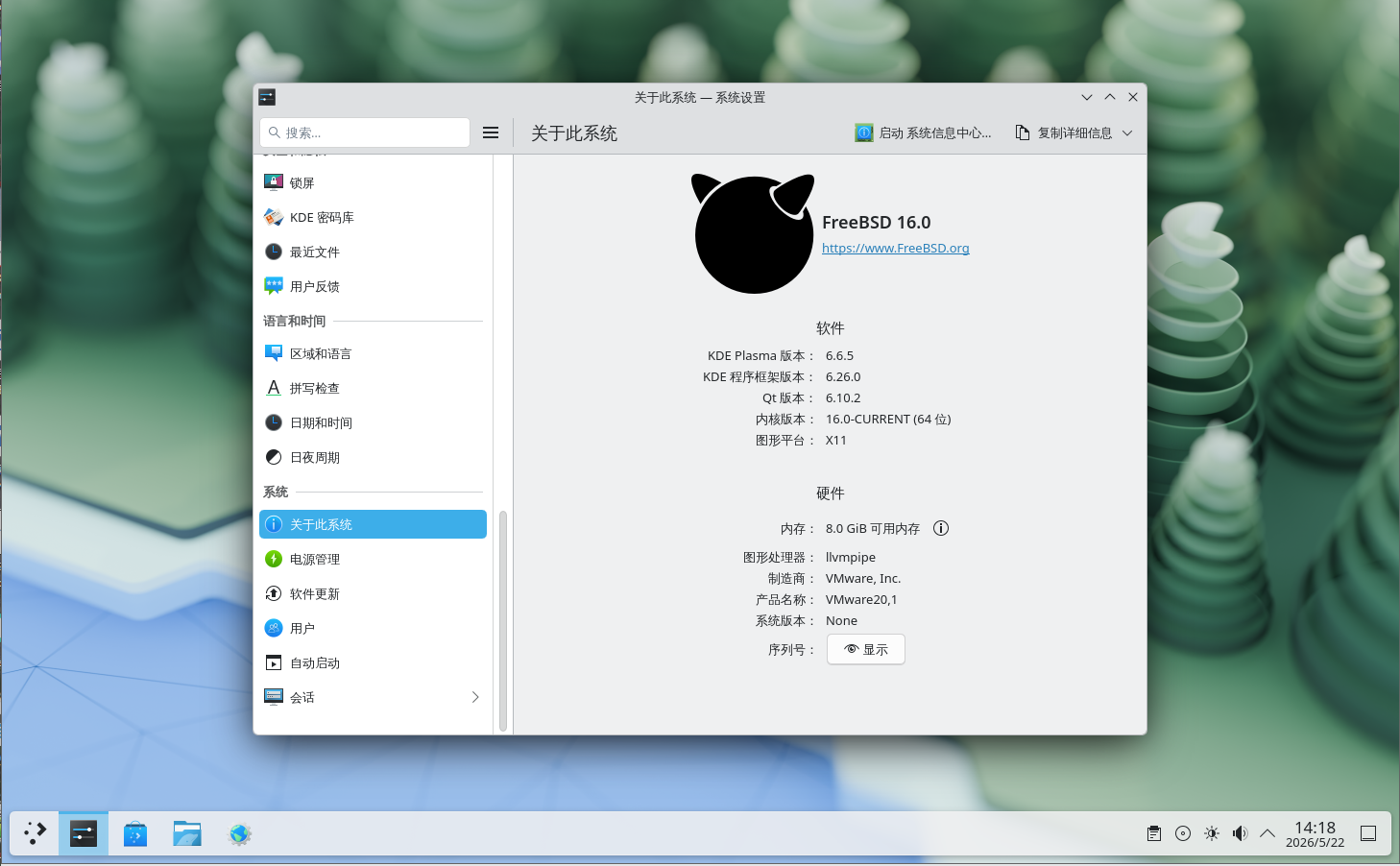Click the X11 graphics platform value
Viewport: 1400px width, 866px height.
[836, 440]
